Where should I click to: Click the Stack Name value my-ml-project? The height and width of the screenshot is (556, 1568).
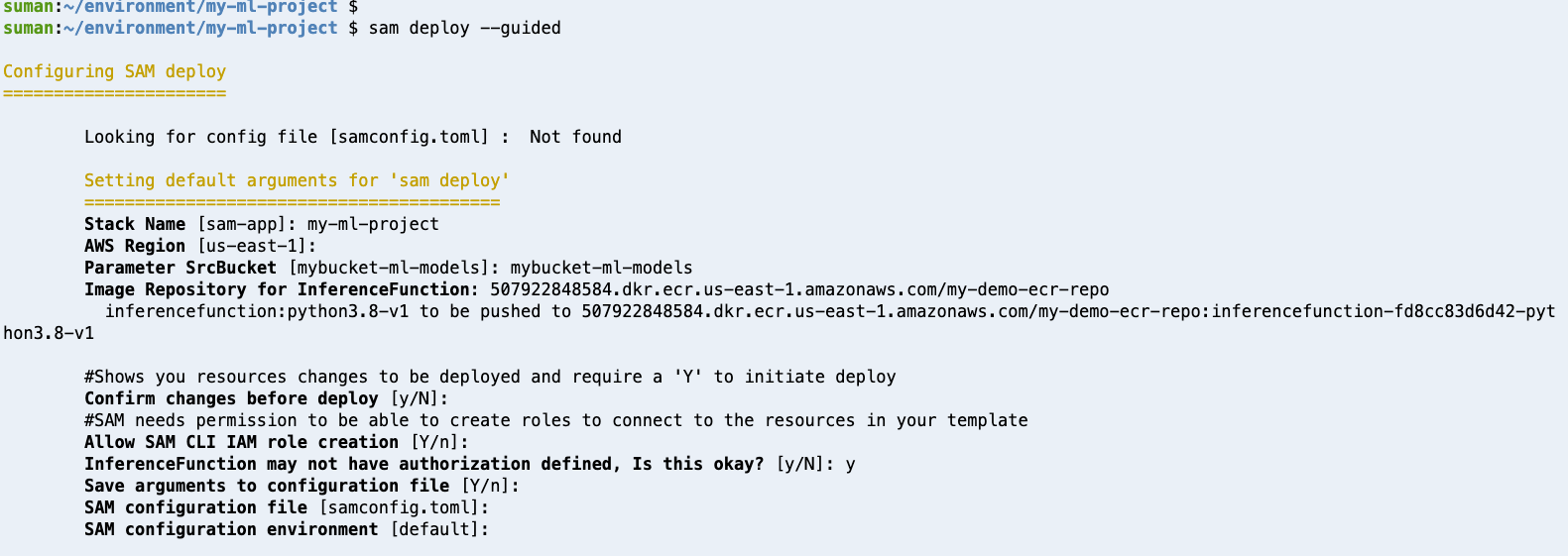point(373,224)
